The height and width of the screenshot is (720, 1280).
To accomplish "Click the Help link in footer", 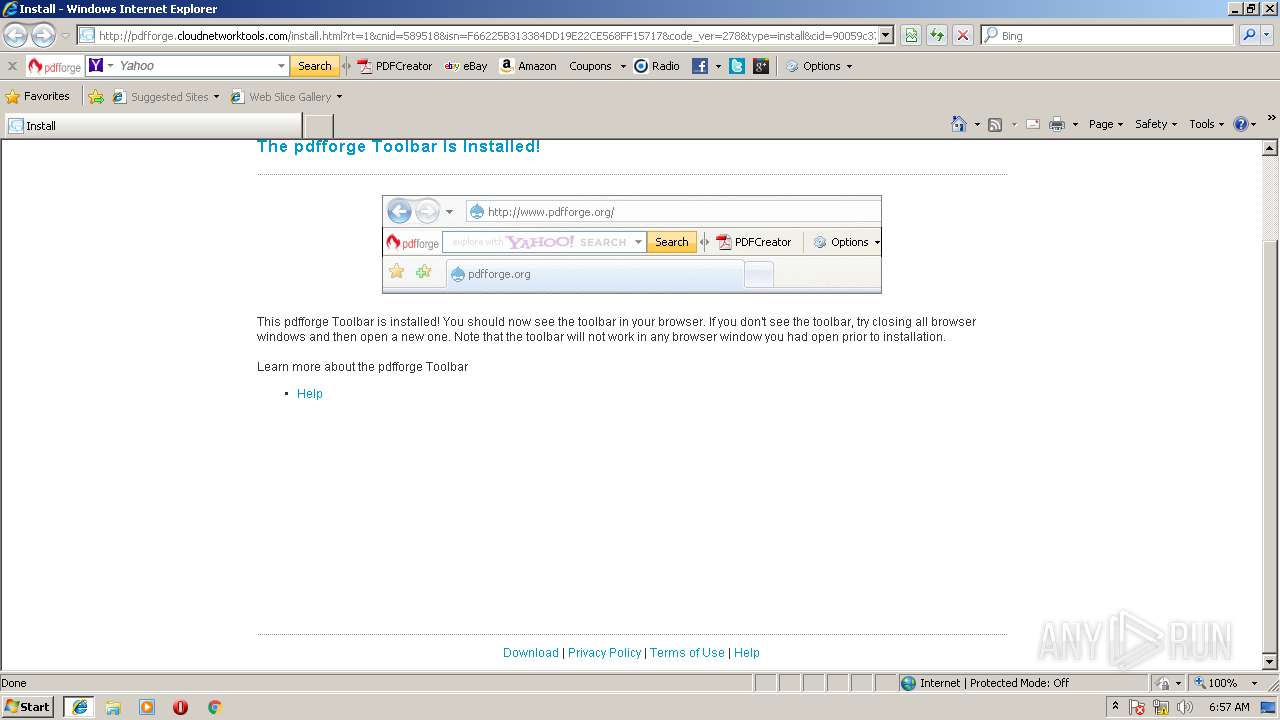I will tap(747, 653).
